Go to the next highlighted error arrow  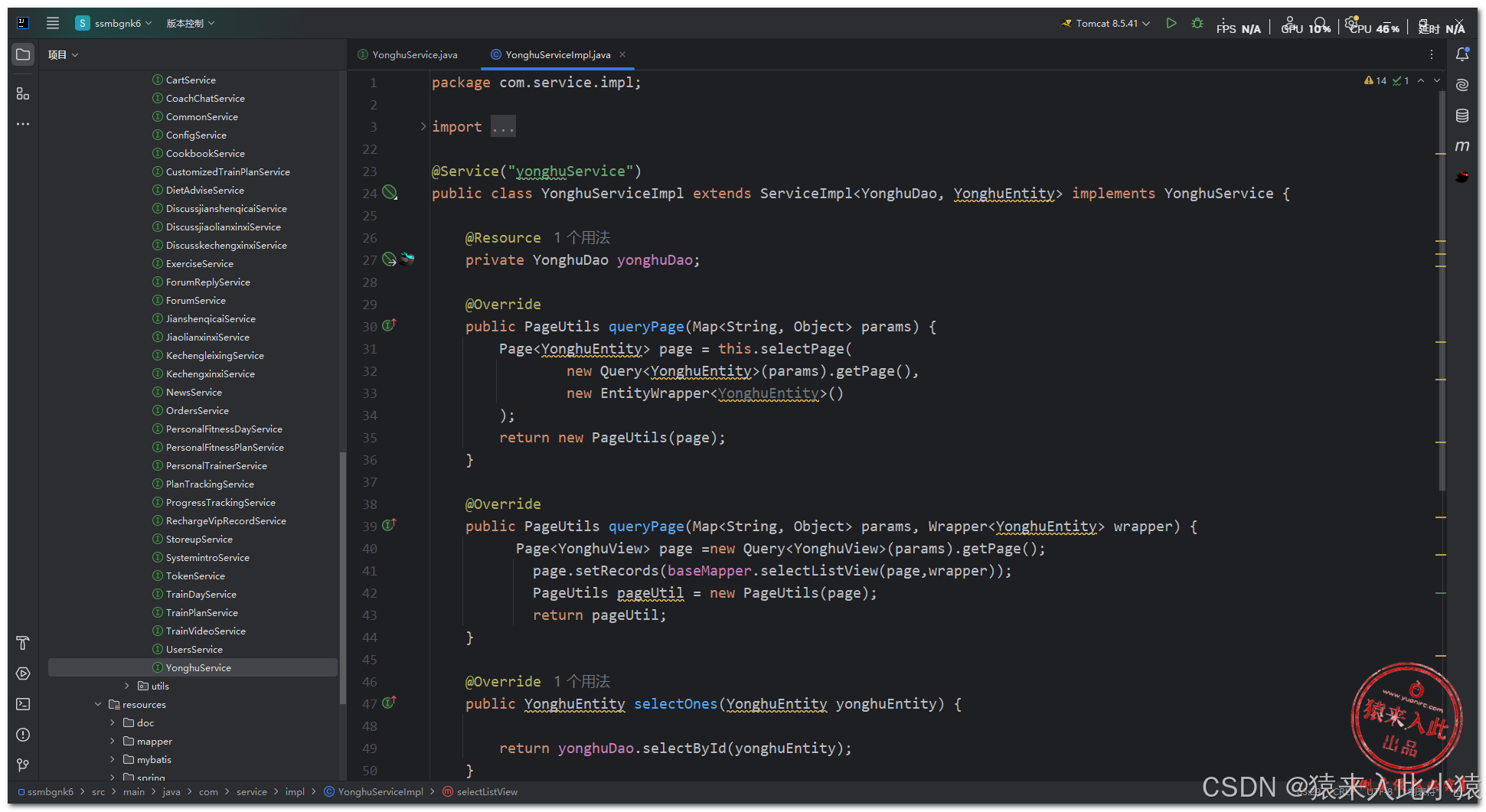click(x=1437, y=80)
